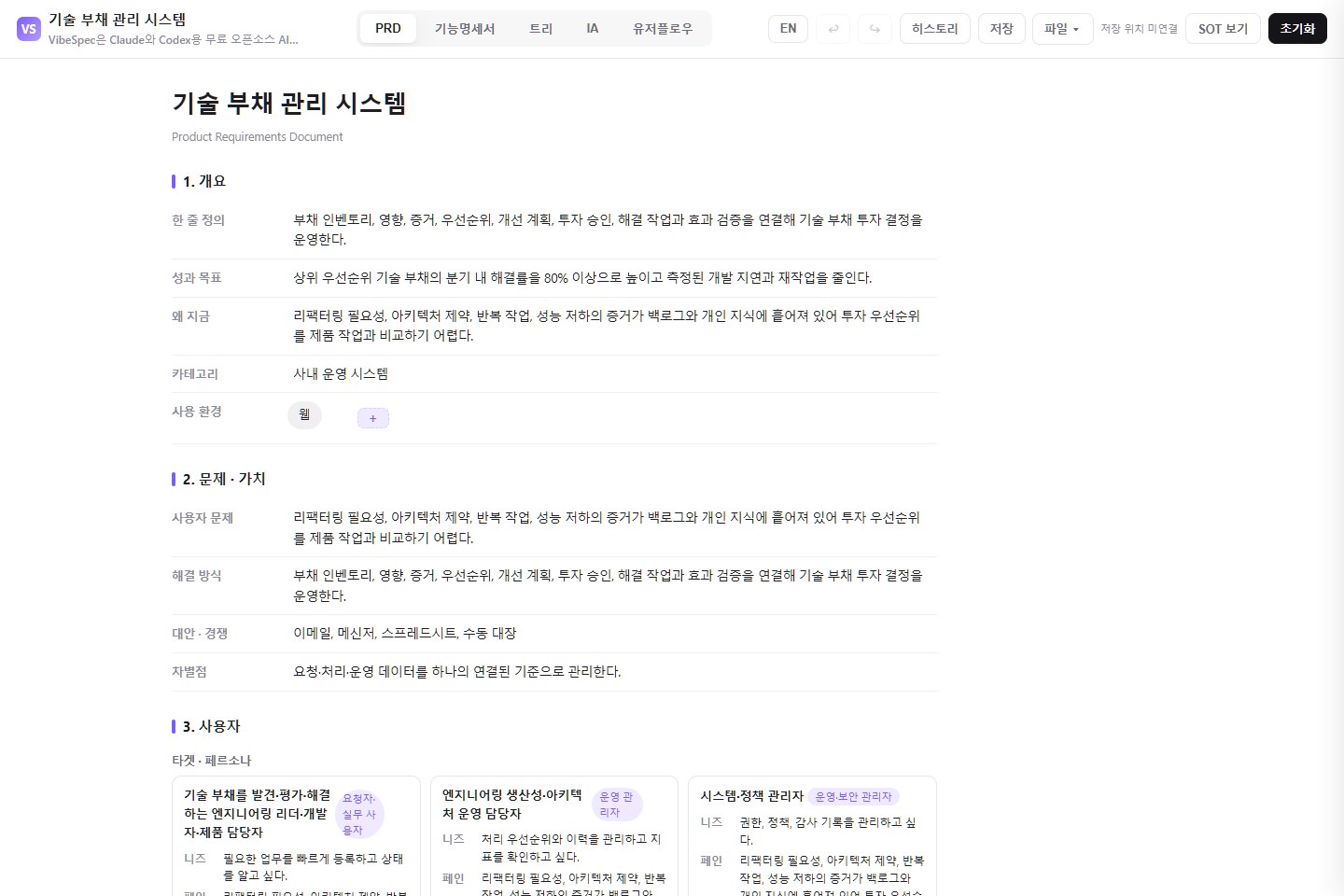Click the 요청자·실무 사용자 persona tag
The height and width of the screenshot is (896, 1344).
pyautogui.click(x=359, y=814)
